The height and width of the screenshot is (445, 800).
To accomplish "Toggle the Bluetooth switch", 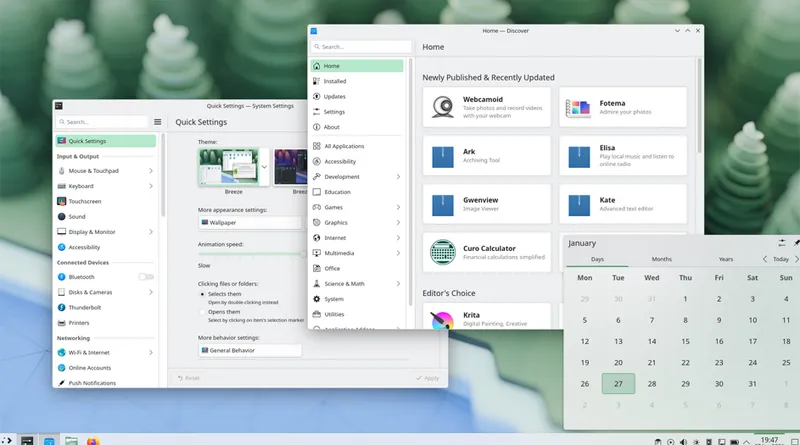I will [146, 277].
